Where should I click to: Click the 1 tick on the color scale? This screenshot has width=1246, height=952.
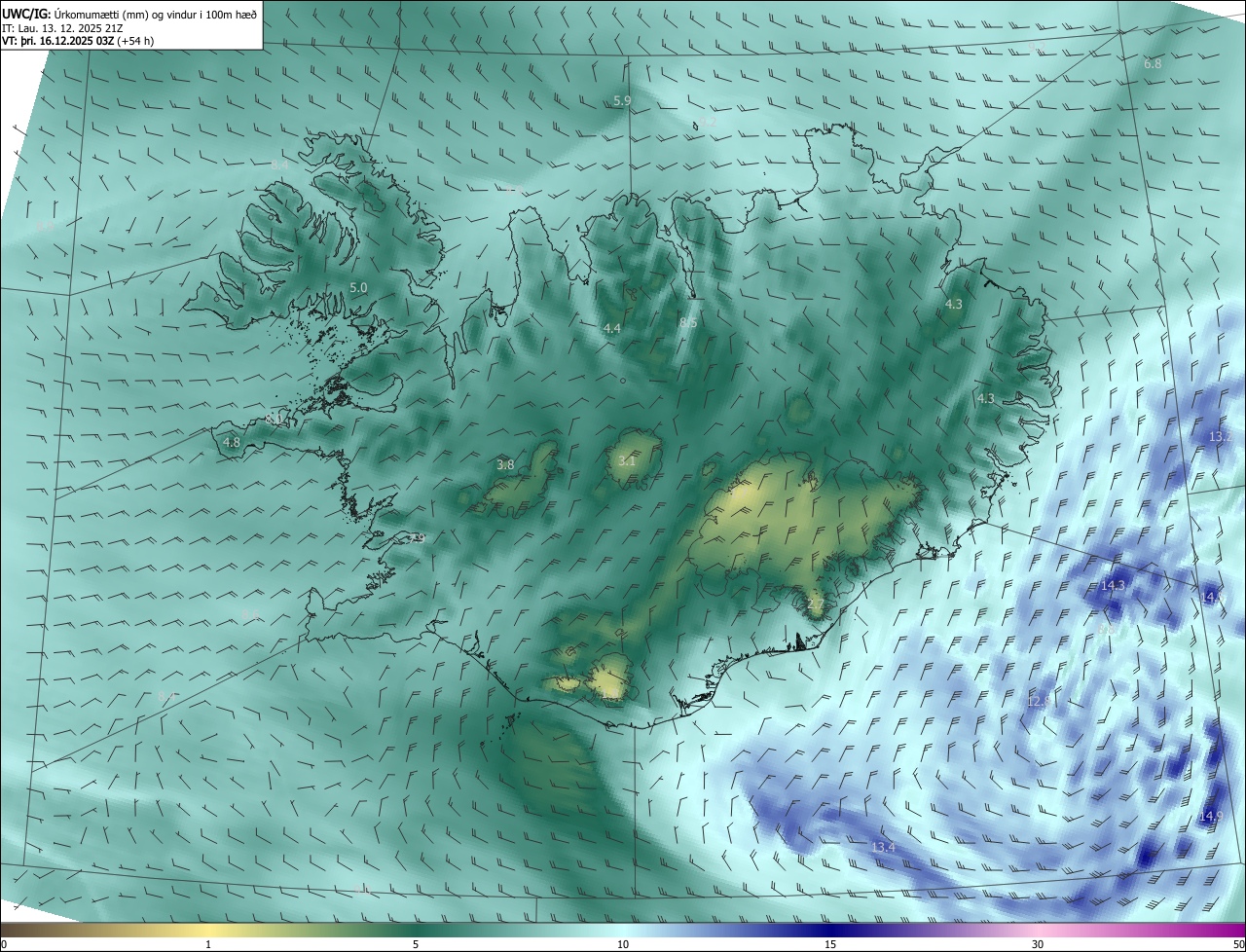pos(209,944)
